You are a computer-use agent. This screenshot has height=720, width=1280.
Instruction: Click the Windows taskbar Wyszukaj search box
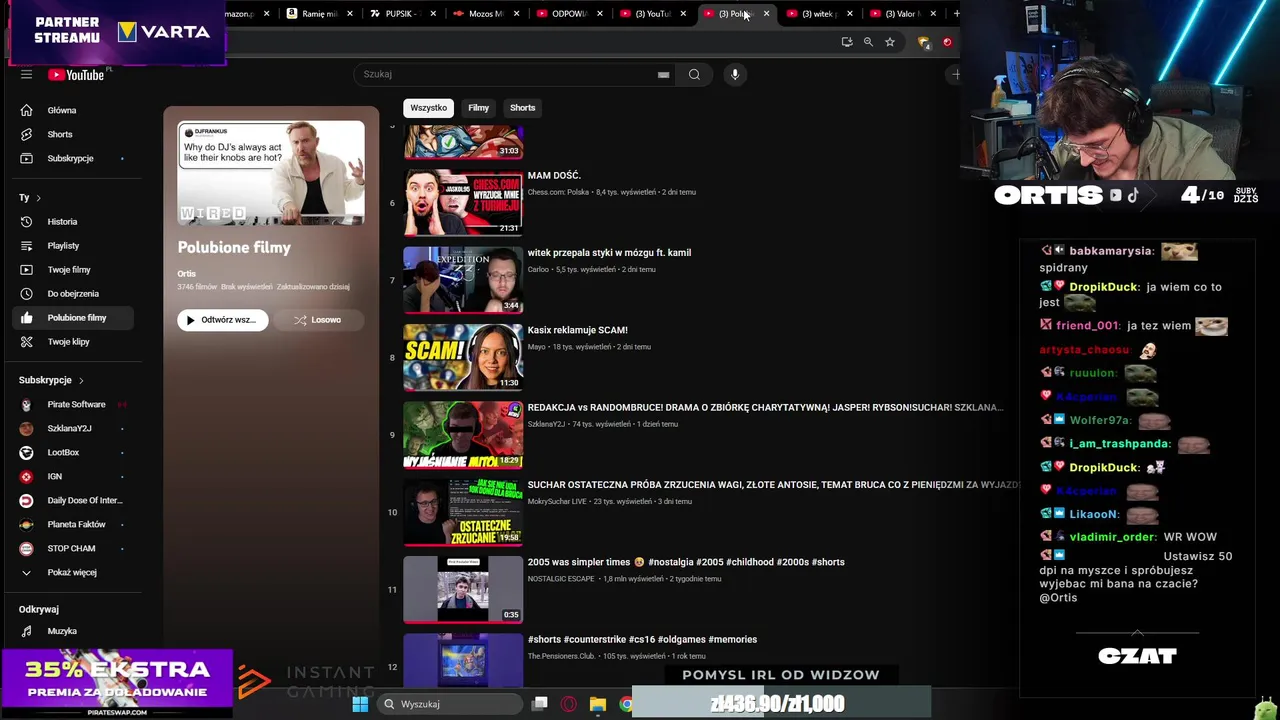[451, 704]
